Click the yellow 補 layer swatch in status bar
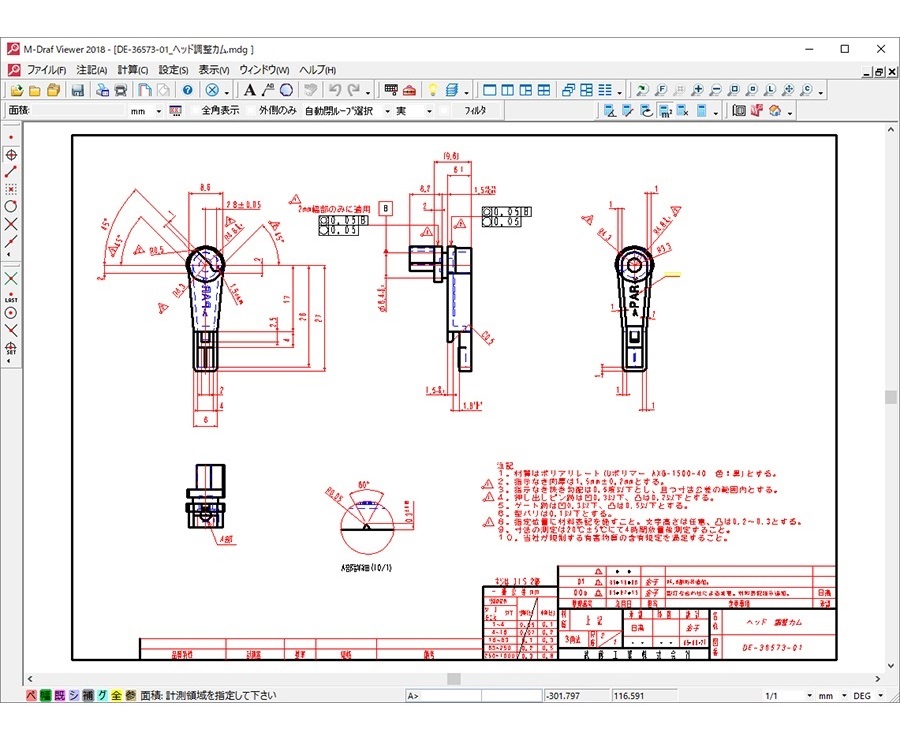This screenshot has width=900, height=750. point(87,695)
